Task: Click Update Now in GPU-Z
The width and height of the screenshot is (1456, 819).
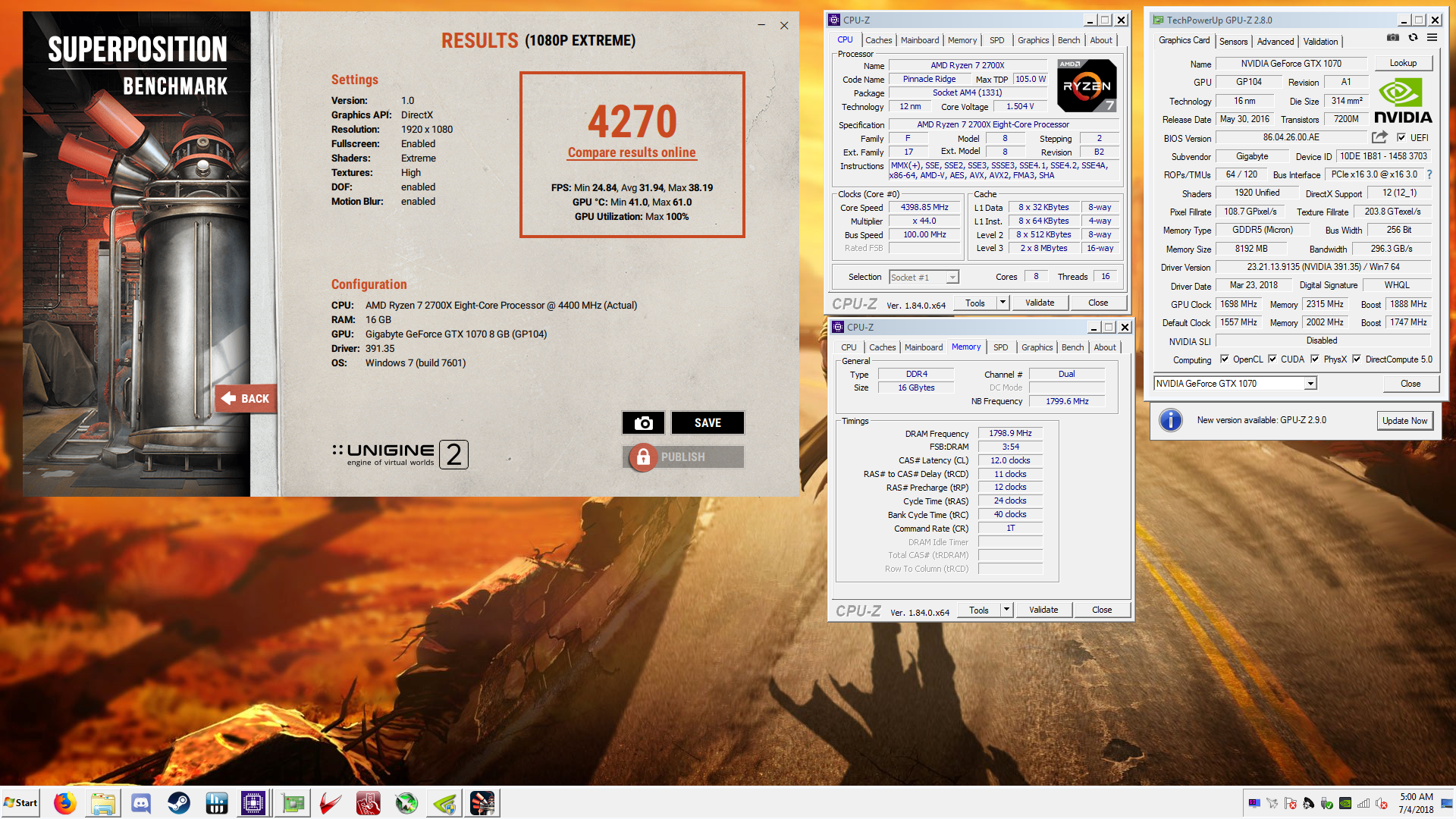Action: coord(1404,421)
